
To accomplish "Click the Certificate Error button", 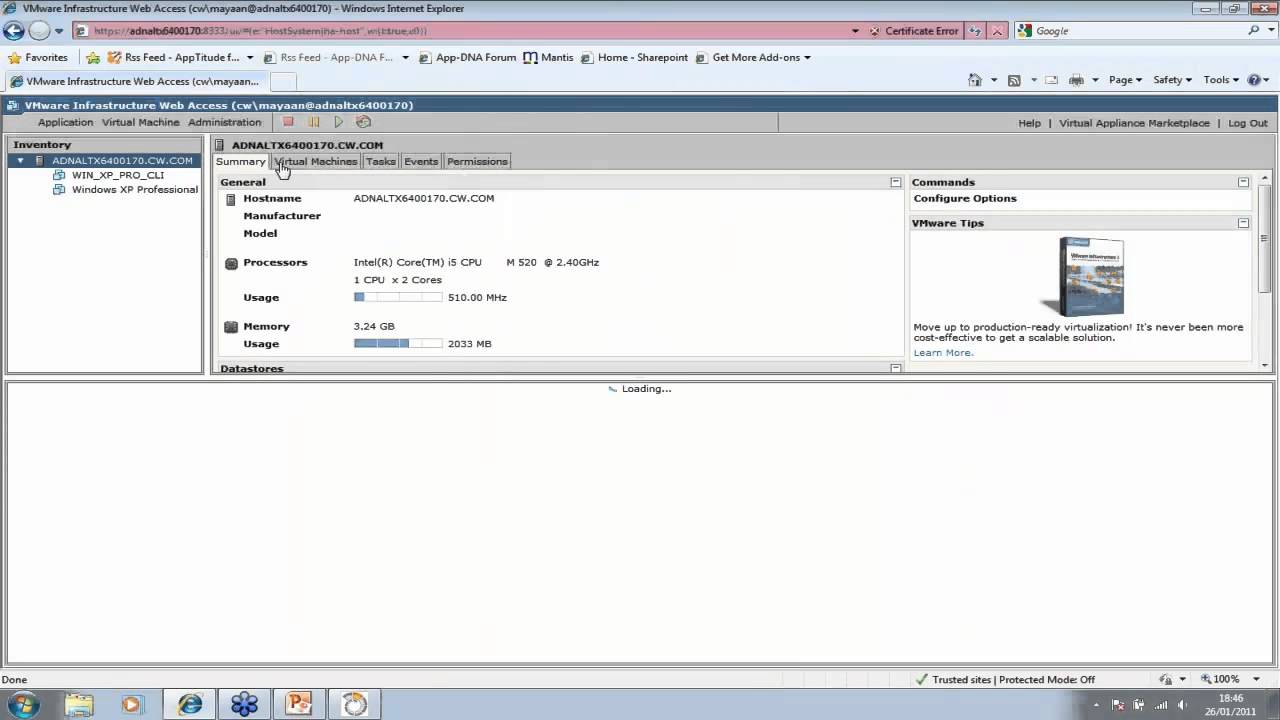I will point(913,31).
